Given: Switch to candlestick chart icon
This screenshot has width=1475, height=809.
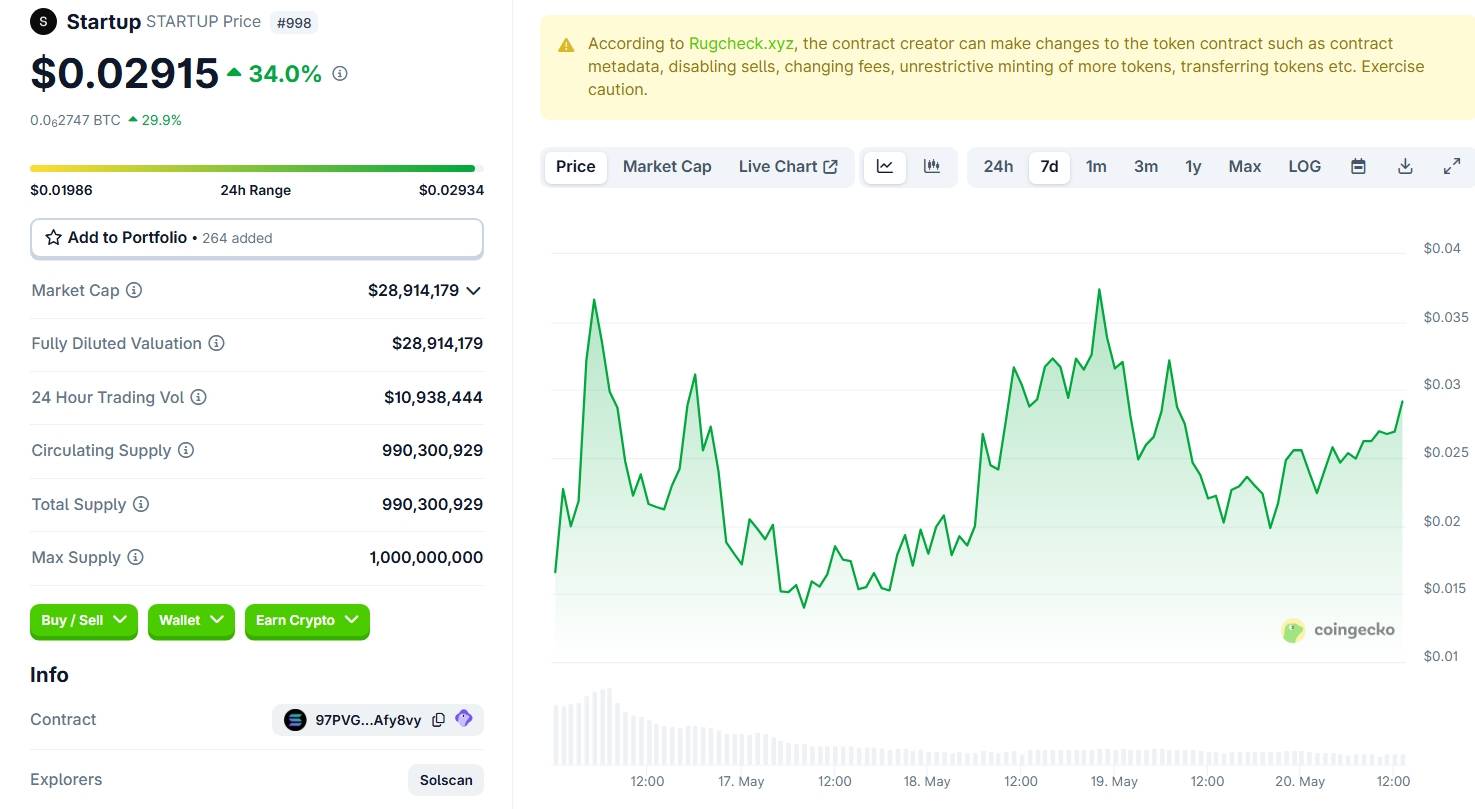Looking at the screenshot, I should [932, 167].
